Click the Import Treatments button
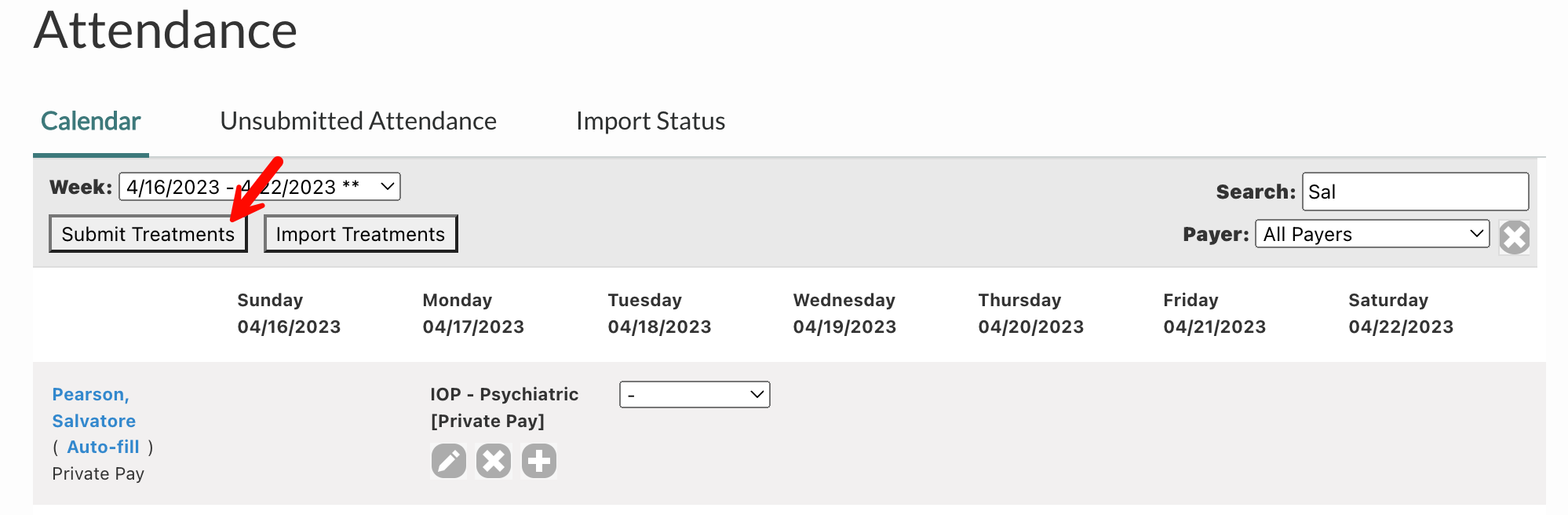Screen dimensions: 1568x515 point(360,234)
